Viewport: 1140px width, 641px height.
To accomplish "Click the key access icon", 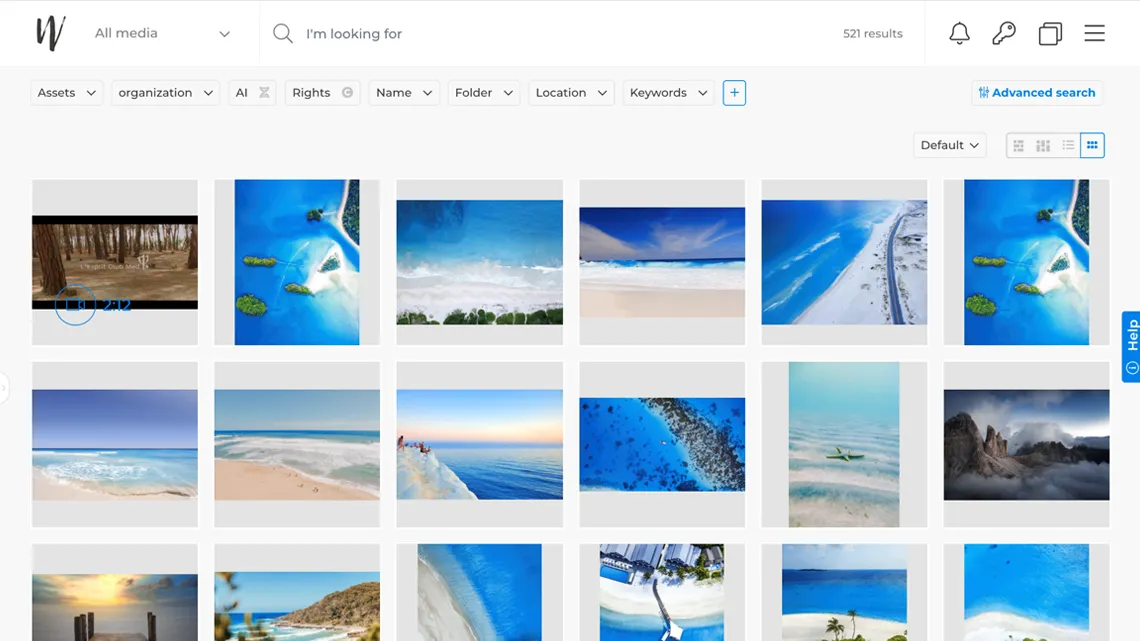I will (x=1004, y=33).
